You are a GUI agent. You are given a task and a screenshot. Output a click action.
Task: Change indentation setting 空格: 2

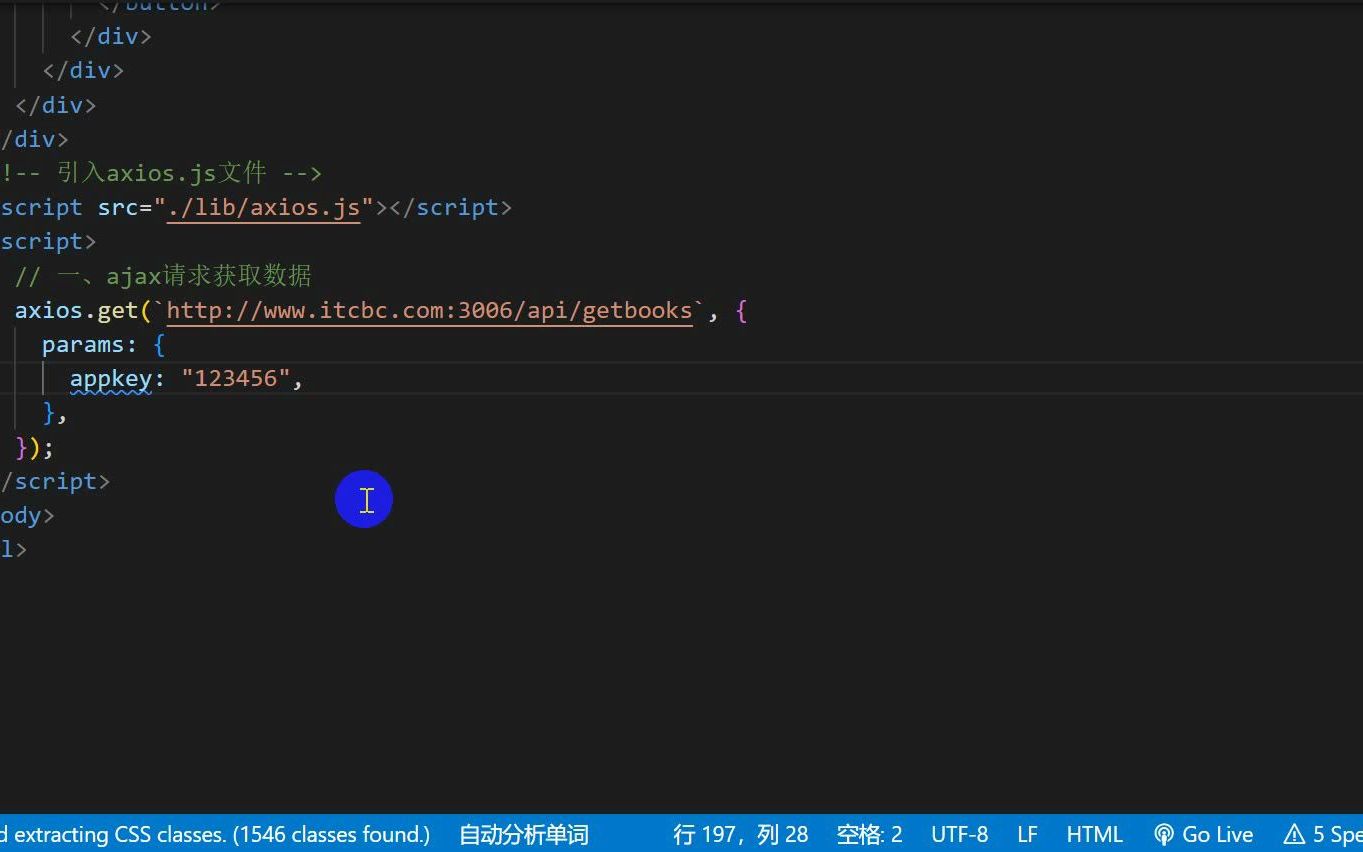[869, 834]
